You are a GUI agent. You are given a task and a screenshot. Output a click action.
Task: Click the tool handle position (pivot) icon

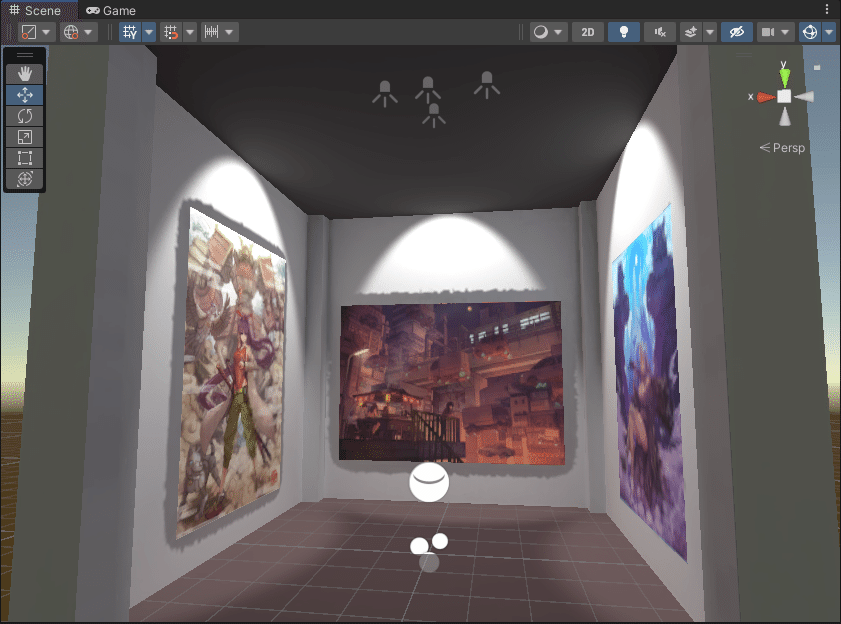(x=28, y=32)
